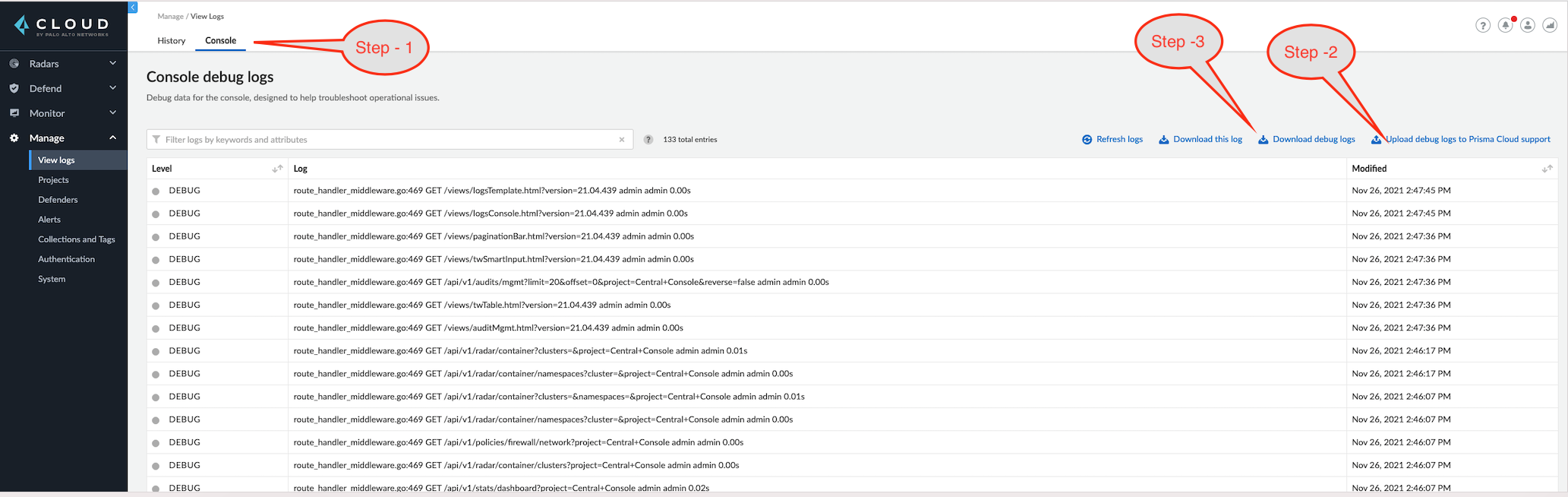Click the Manage breadcrumb link

click(170, 16)
